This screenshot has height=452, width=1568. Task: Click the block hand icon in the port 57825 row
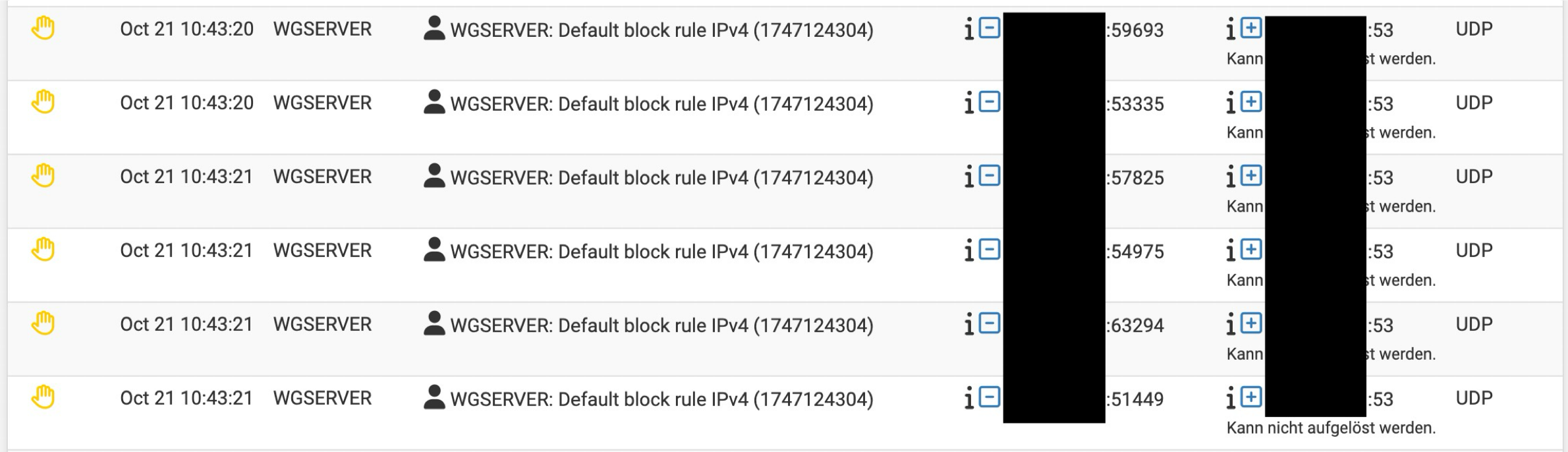(x=43, y=177)
